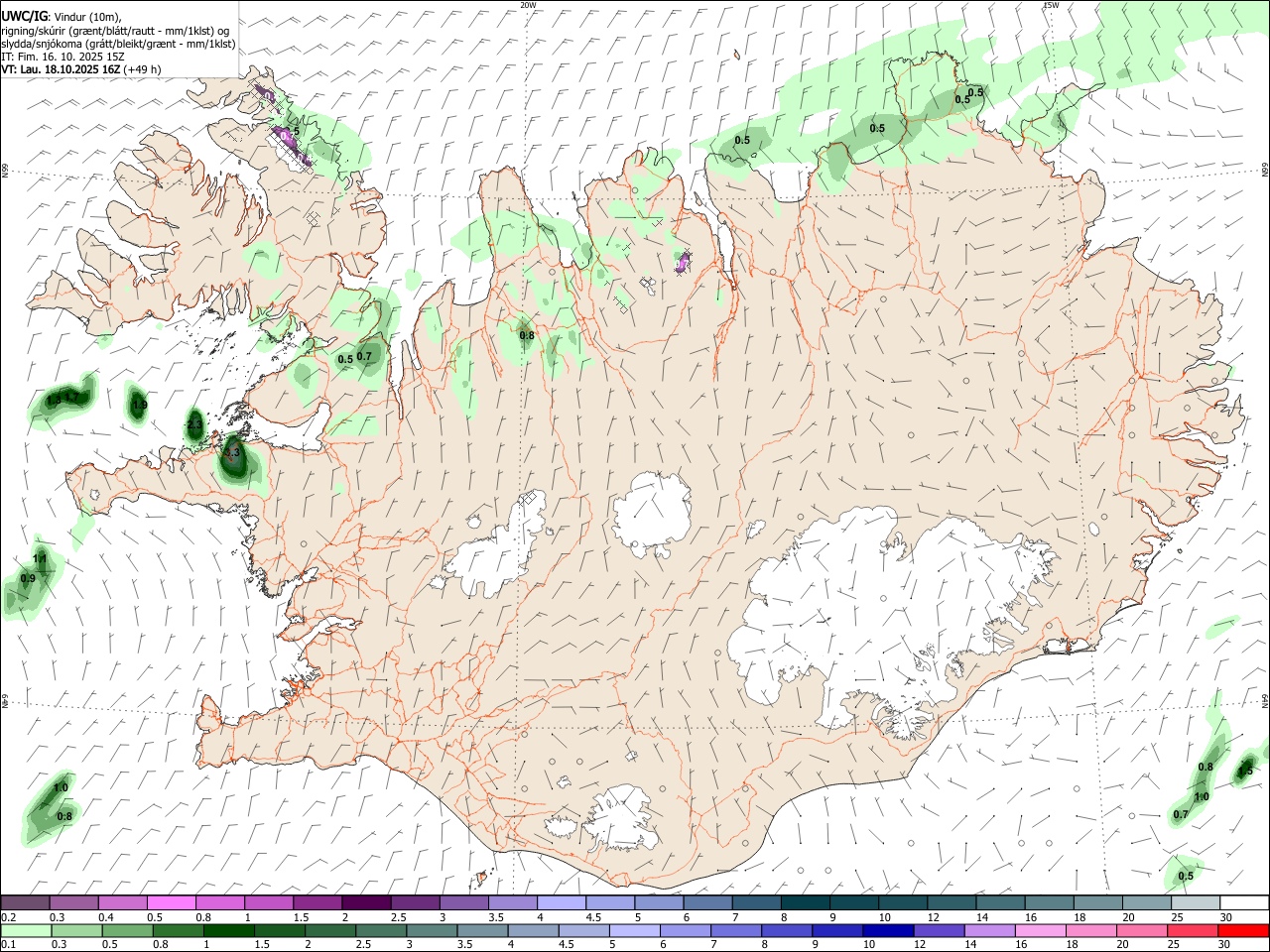Click the '0.7' value in the southeast sea

tap(1181, 814)
